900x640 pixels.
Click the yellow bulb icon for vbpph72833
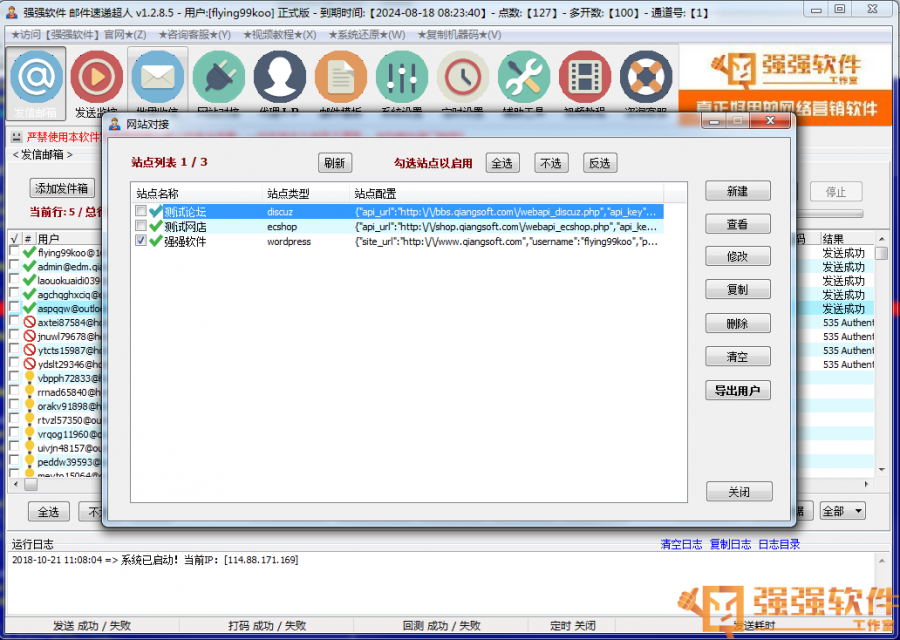29,378
